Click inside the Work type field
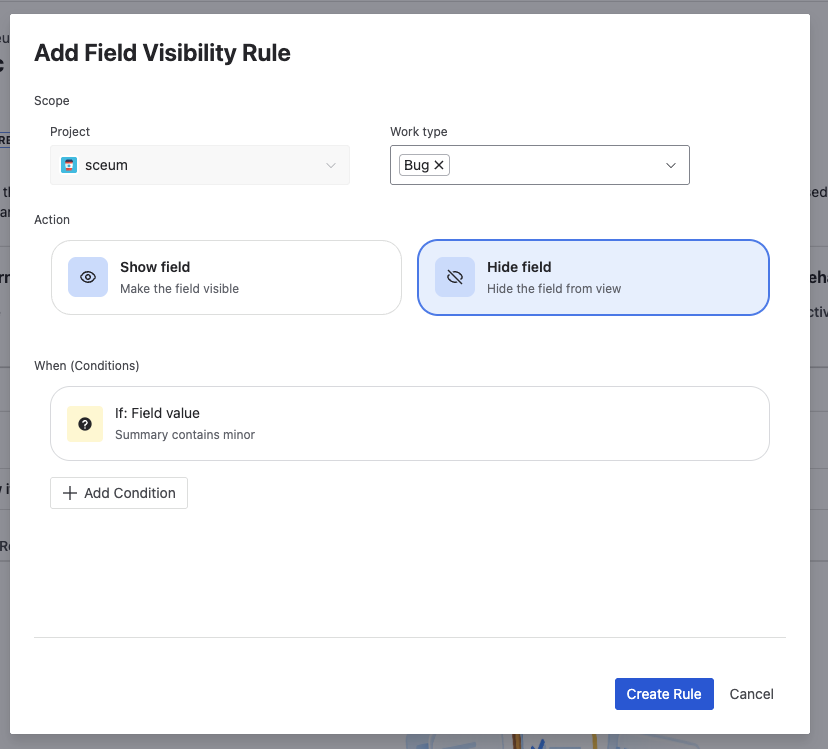 tap(540, 165)
